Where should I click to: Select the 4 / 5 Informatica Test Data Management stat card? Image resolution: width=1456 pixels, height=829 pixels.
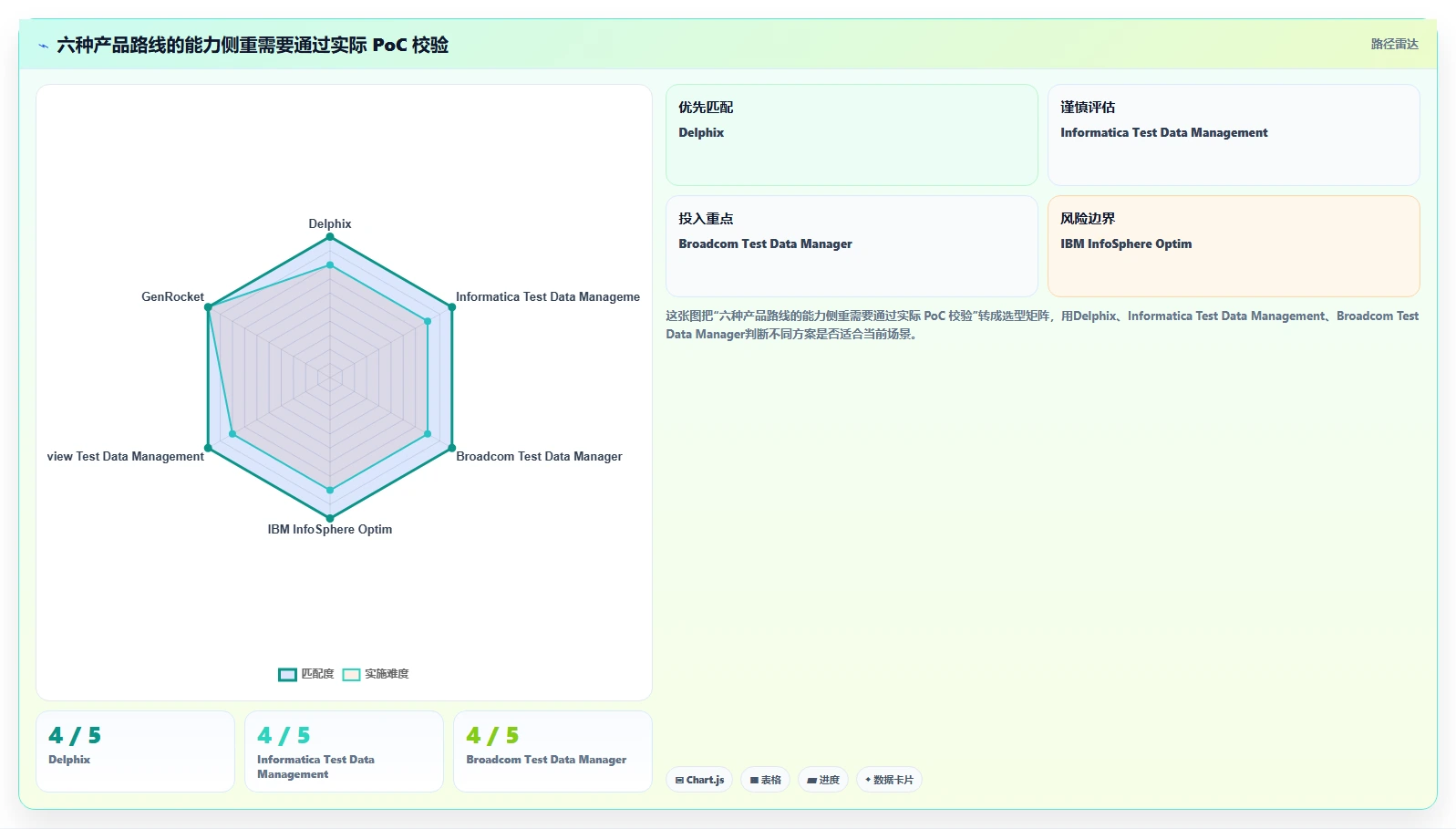pyautogui.click(x=344, y=751)
